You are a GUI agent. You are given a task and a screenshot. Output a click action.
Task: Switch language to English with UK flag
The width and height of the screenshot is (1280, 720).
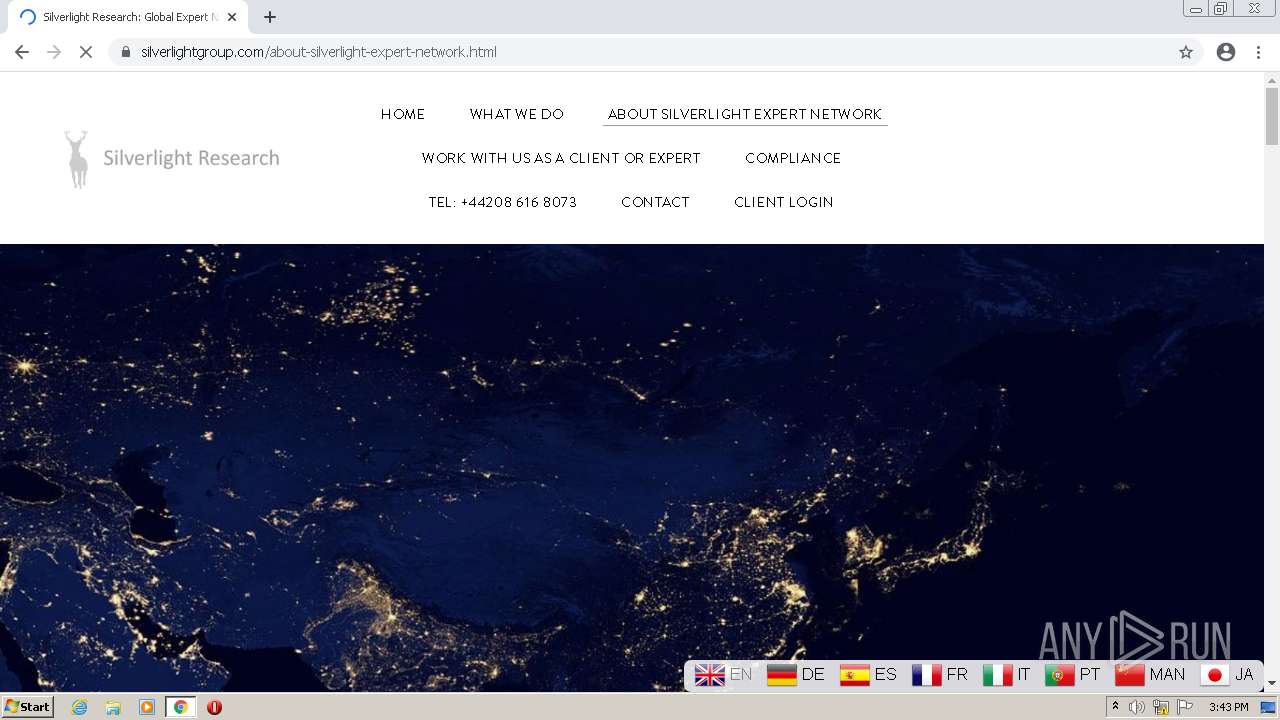click(723, 675)
